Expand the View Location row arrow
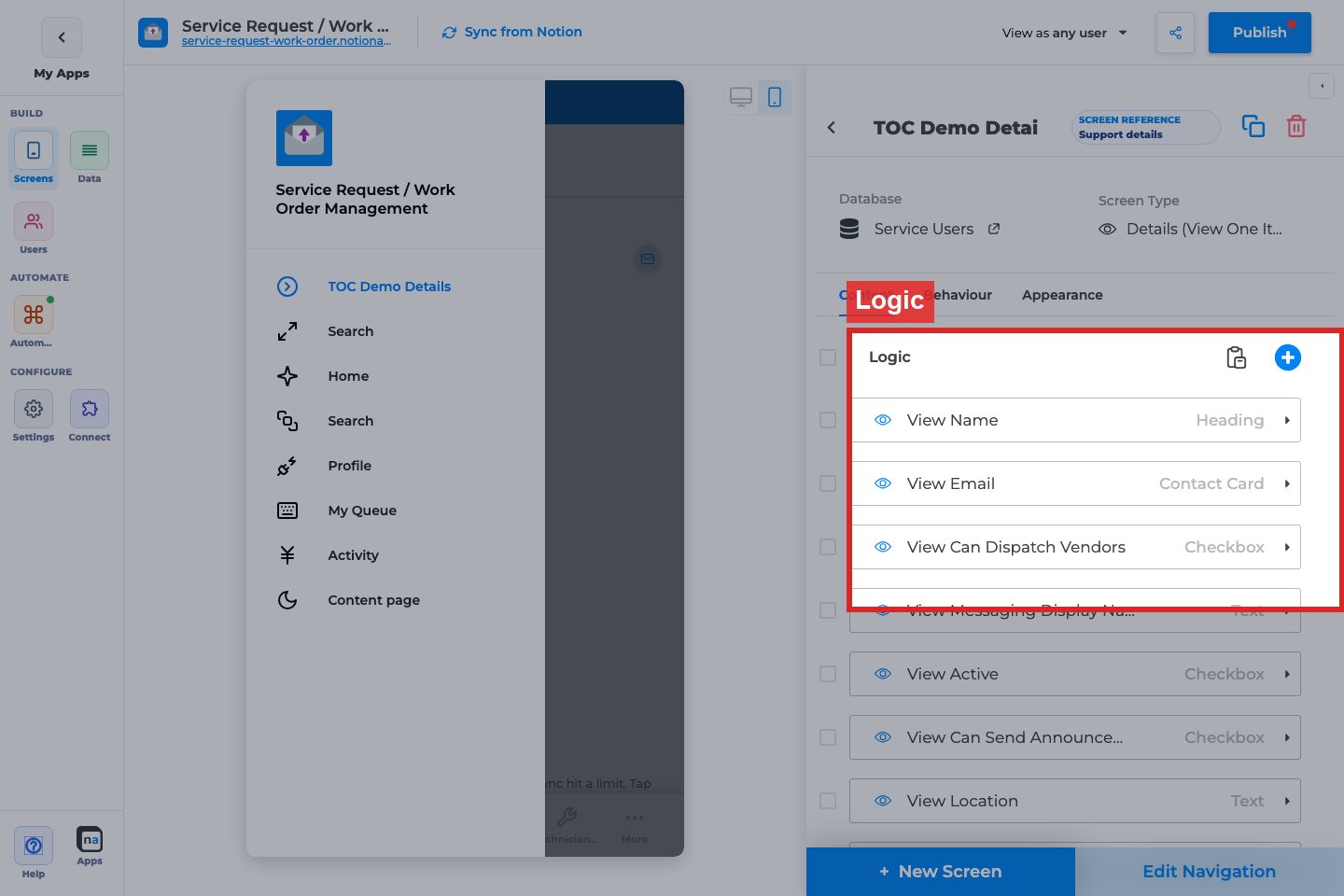The width and height of the screenshot is (1344, 896). tap(1287, 801)
